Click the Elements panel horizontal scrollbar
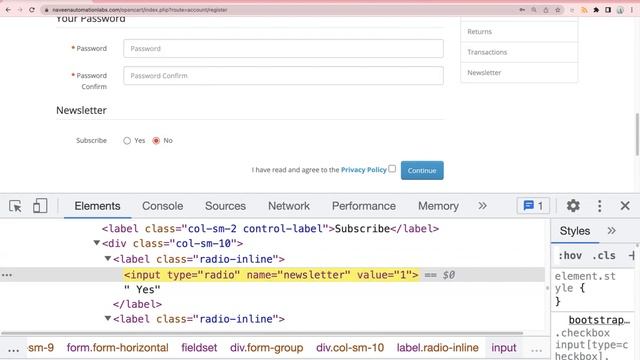The width and height of the screenshot is (640, 360). click(262, 333)
